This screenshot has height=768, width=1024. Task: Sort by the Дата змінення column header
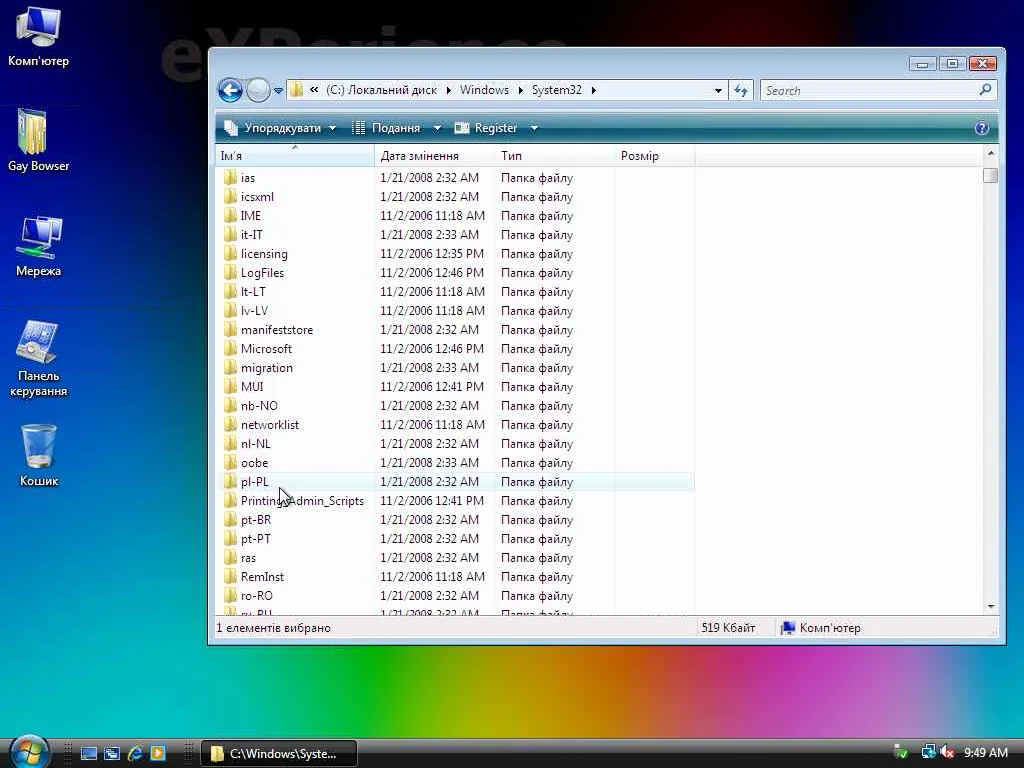pyautogui.click(x=435, y=156)
